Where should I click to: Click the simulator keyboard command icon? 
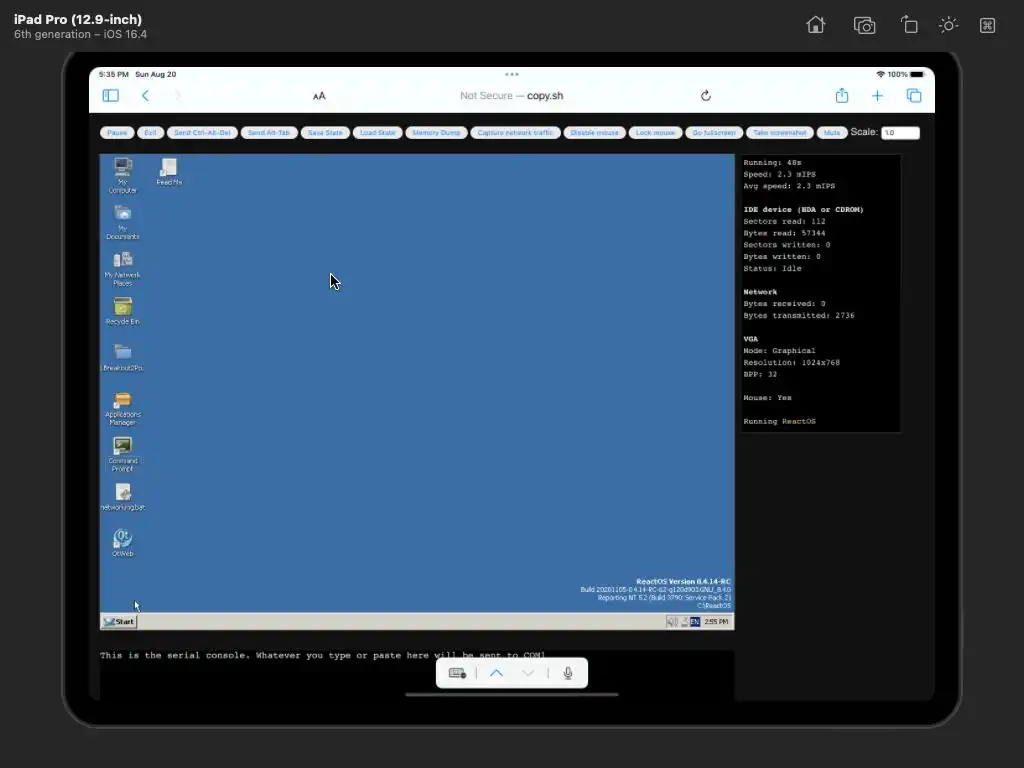pos(987,25)
